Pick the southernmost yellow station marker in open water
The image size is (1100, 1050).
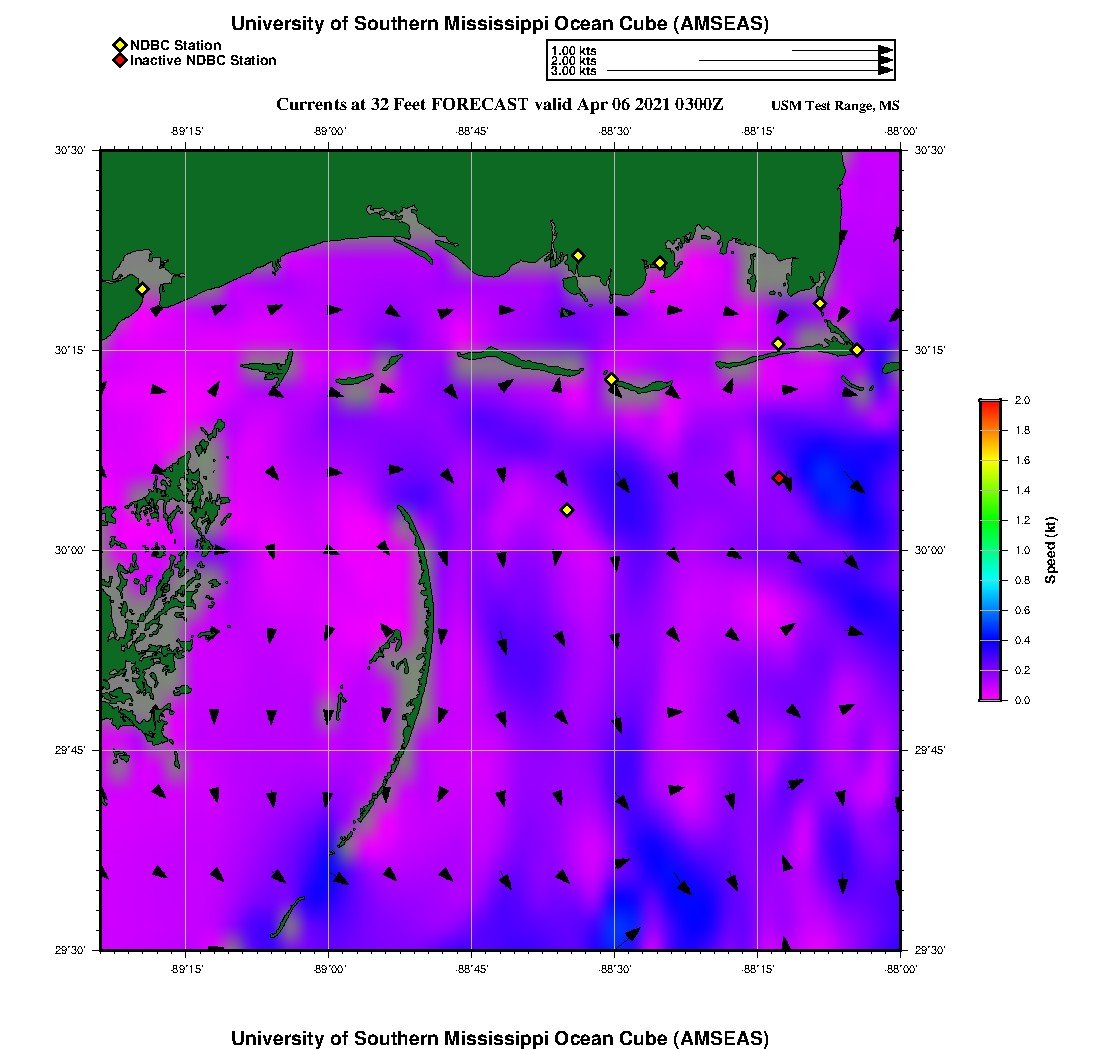(x=567, y=510)
